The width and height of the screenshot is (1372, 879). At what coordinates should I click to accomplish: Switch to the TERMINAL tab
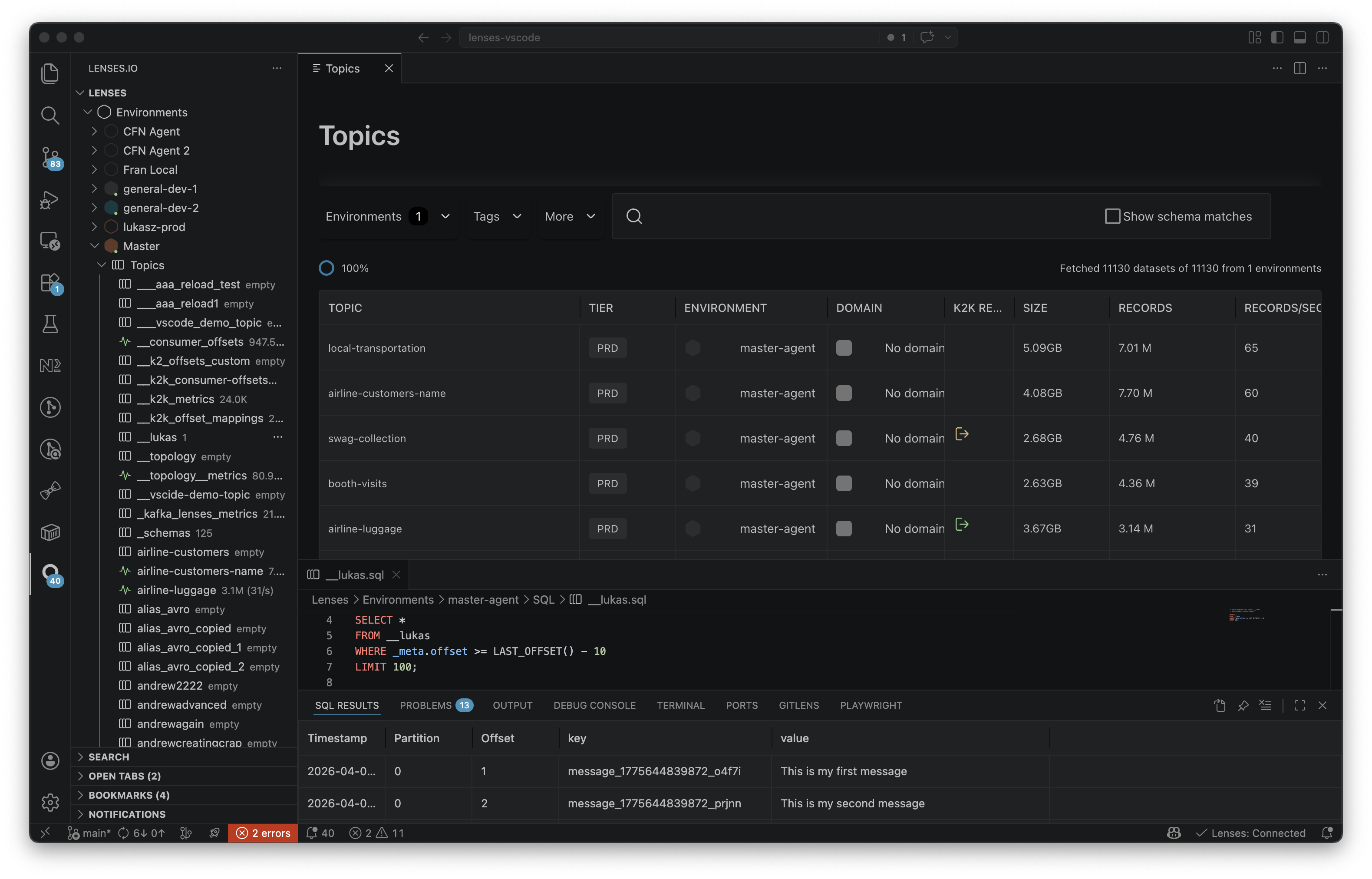(681, 705)
